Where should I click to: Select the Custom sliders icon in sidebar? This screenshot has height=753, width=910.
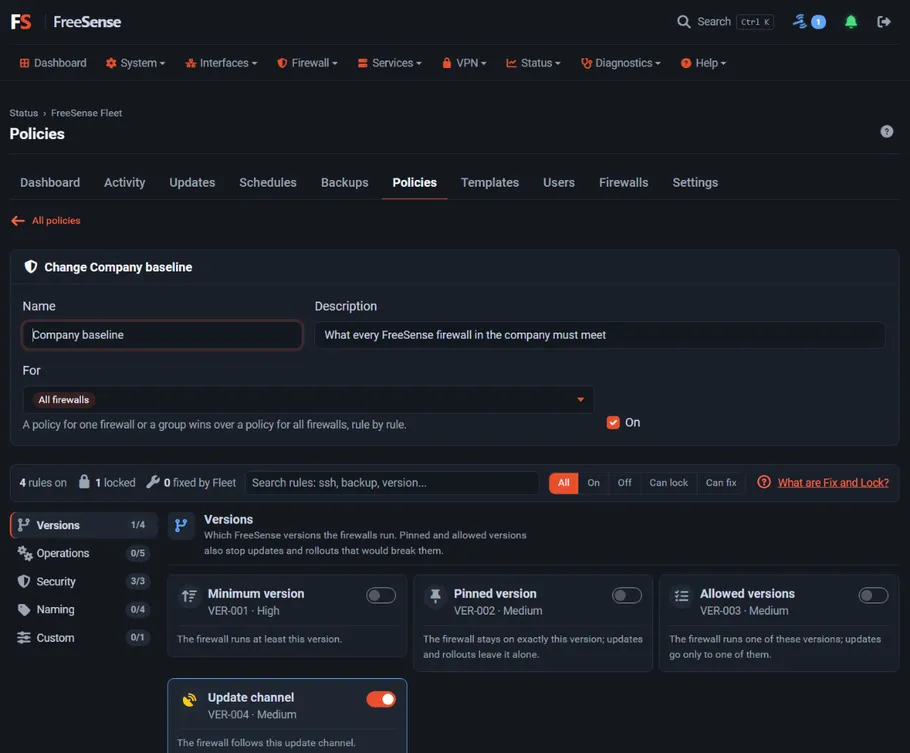point(24,637)
